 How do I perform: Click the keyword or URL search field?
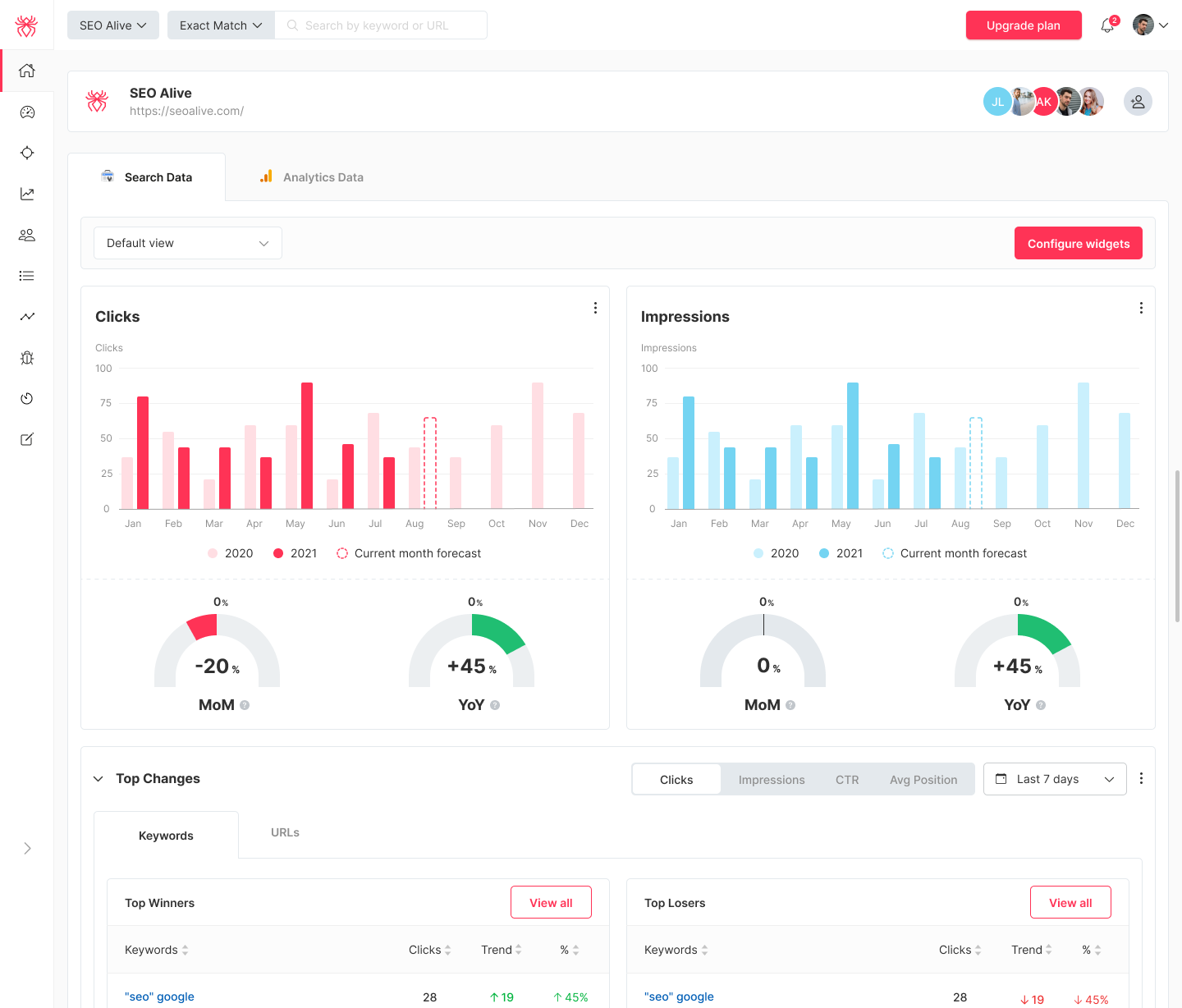[x=381, y=25]
